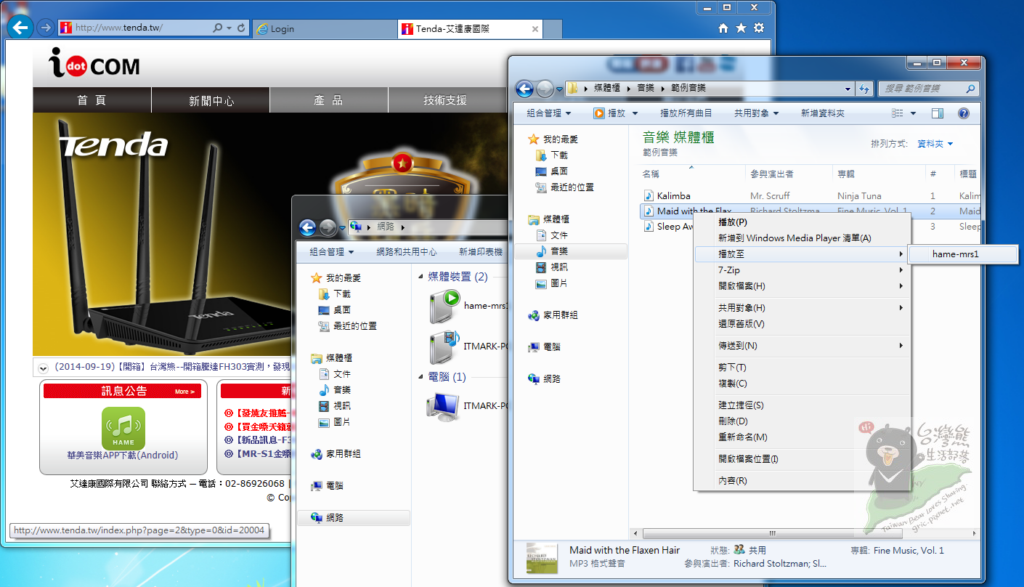
Task: Open address bar history dropdown in music window
Action: (x=848, y=89)
